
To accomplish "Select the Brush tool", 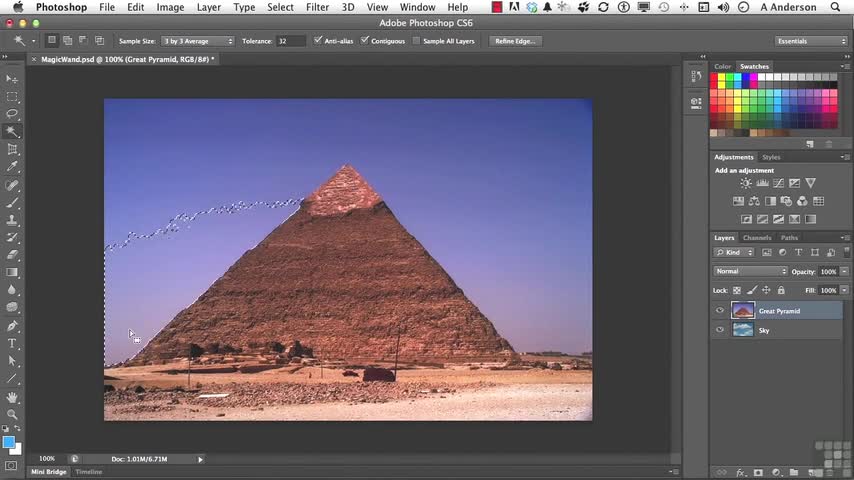I will (11, 203).
